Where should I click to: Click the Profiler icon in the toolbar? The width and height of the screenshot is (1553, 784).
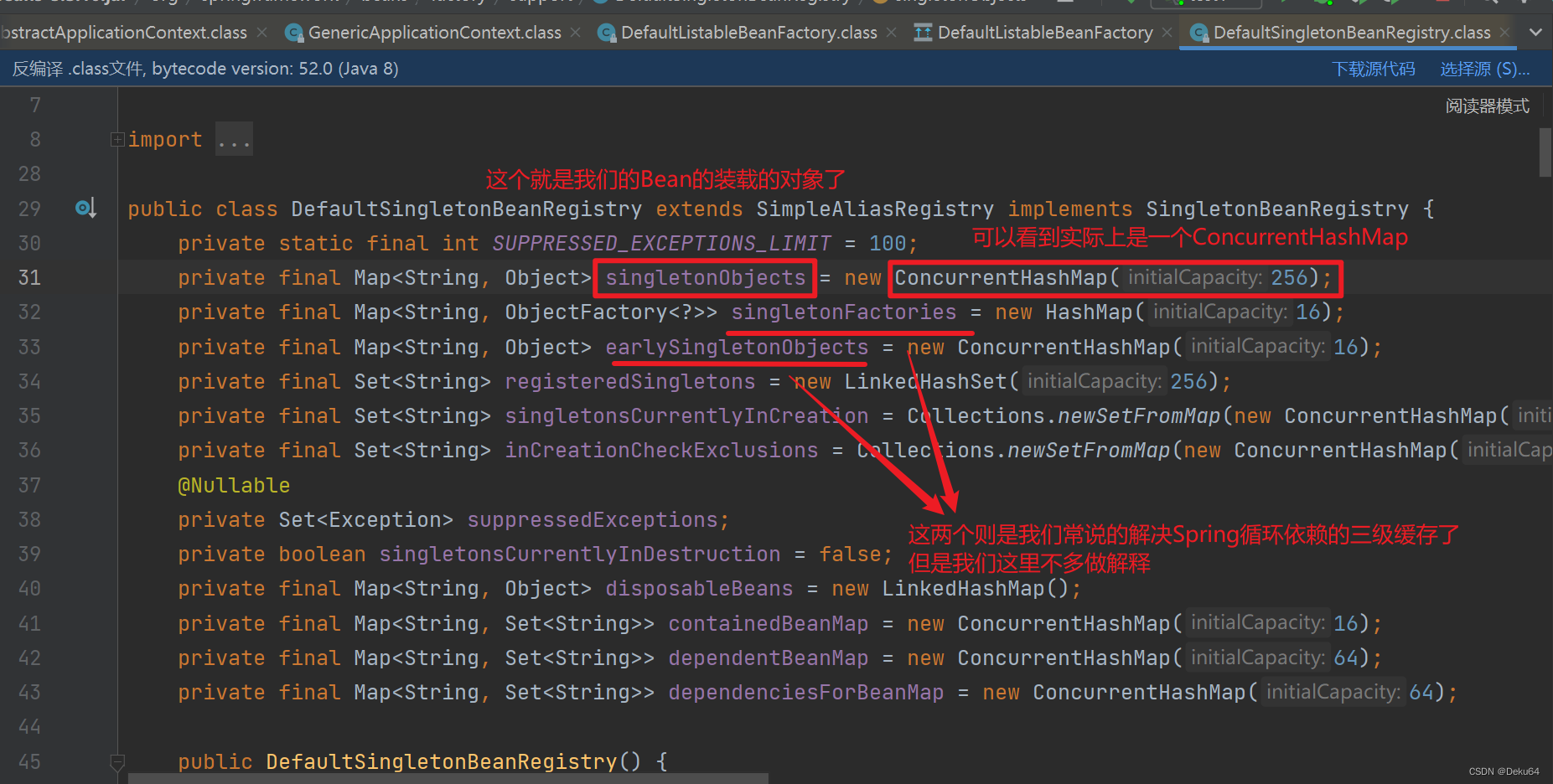click(x=1393, y=3)
